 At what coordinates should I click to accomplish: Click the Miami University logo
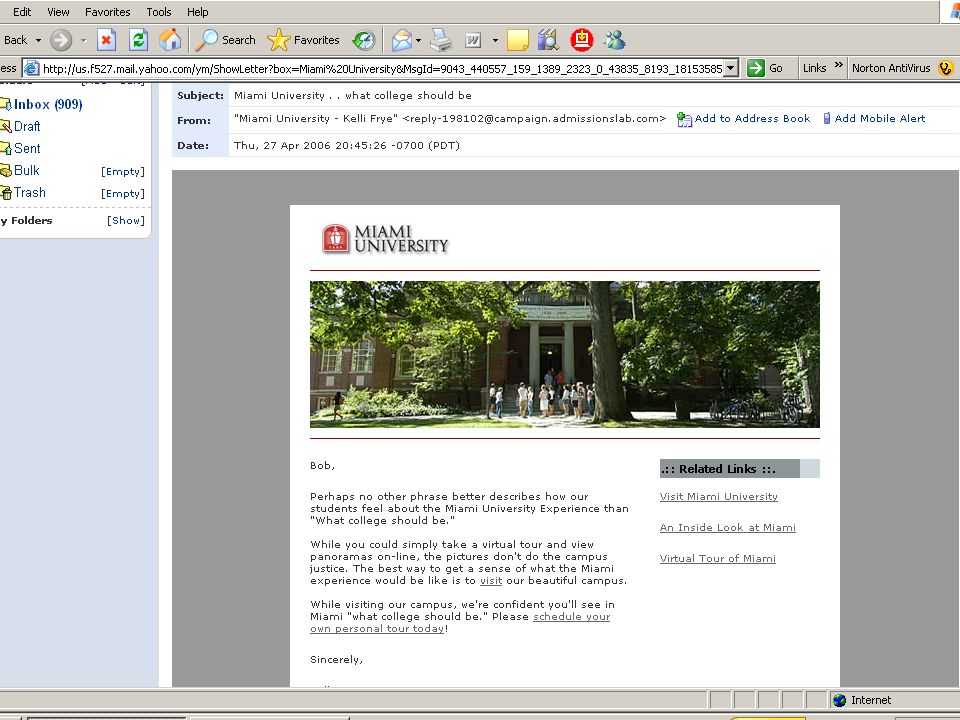[x=385, y=239]
